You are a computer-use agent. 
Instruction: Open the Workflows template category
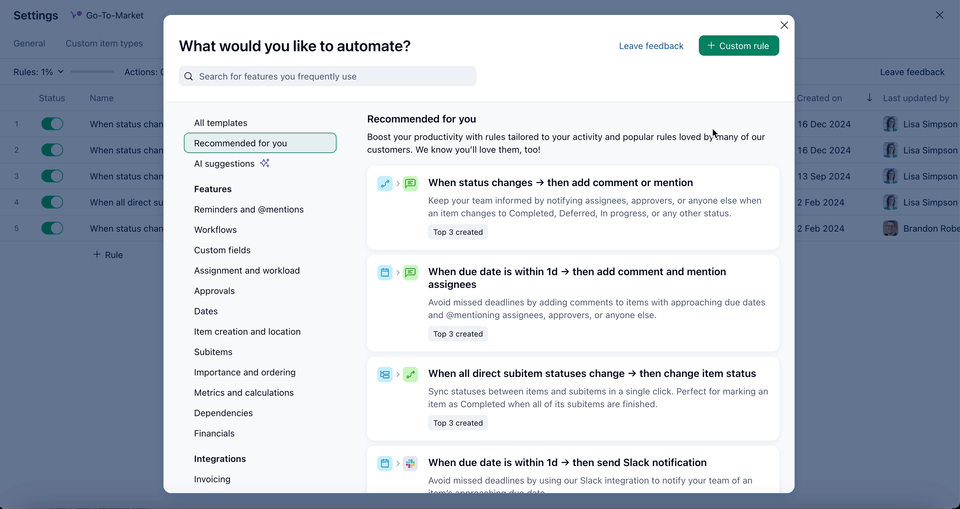click(215, 230)
